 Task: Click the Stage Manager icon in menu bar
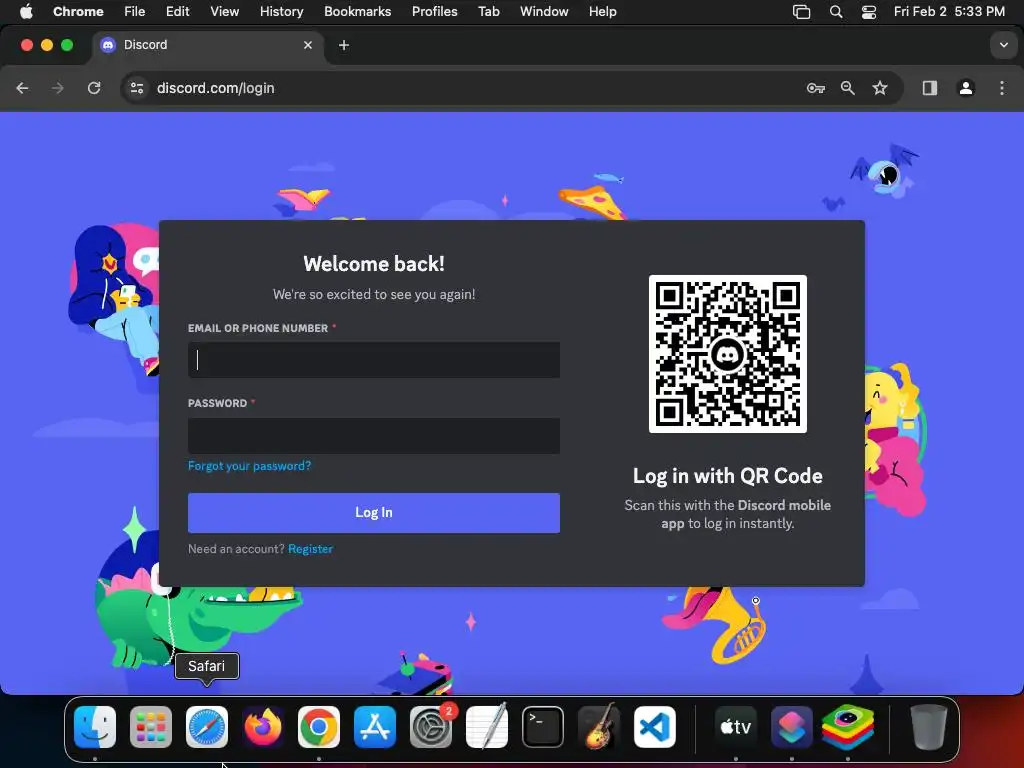tap(801, 12)
